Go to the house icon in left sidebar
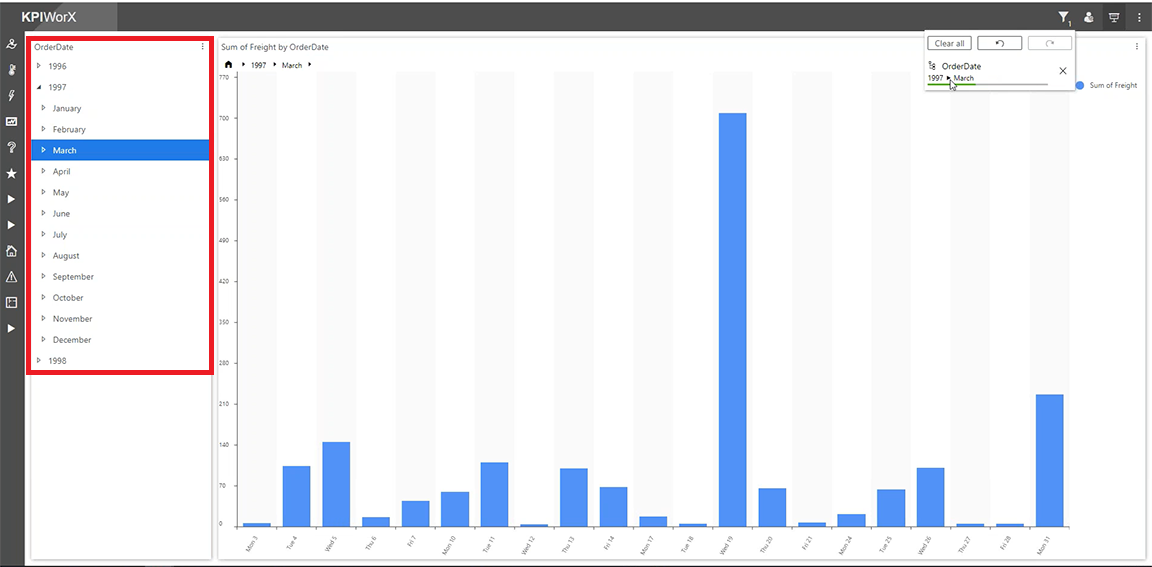1152x567 pixels. (x=11, y=251)
